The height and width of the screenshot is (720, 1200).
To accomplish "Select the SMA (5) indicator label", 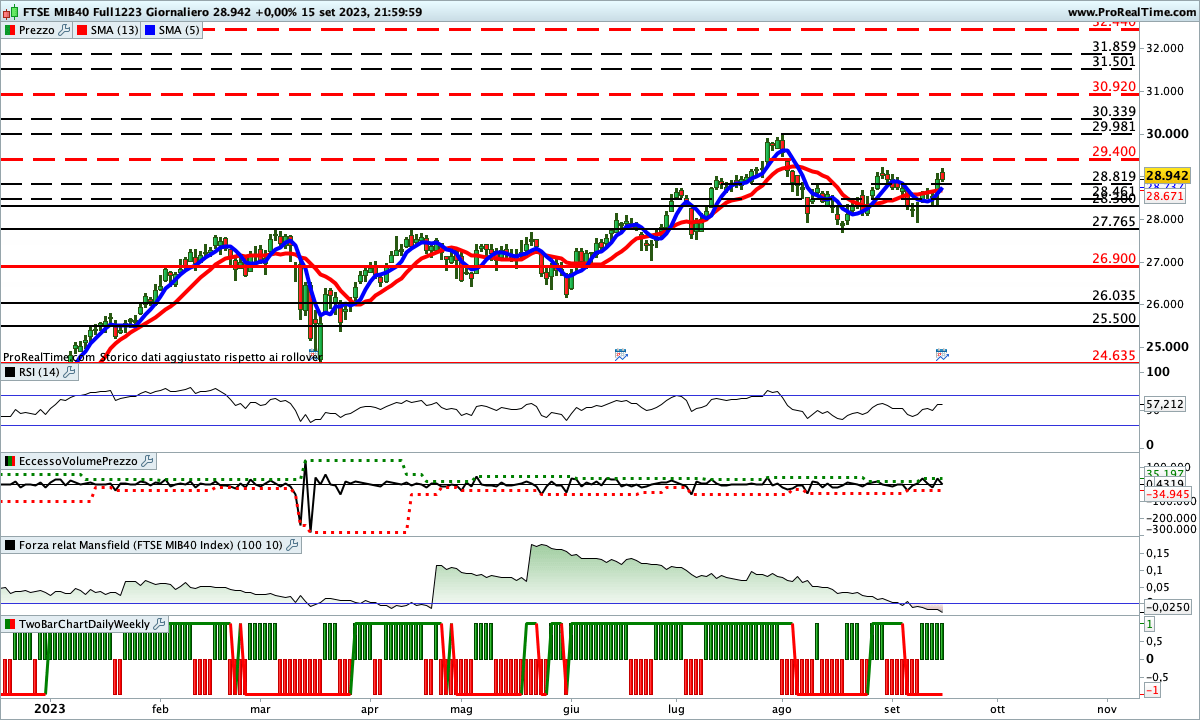I will coord(179,30).
